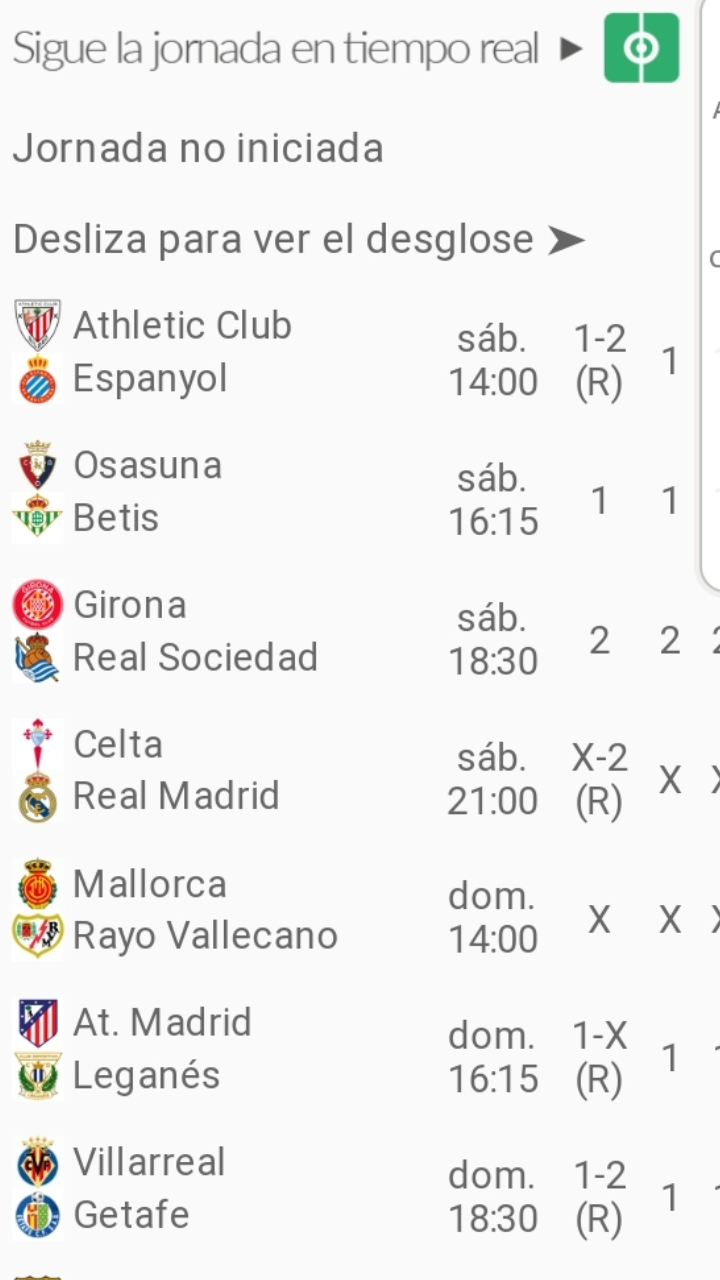720x1280 pixels.
Task: Tap the Real Sociedad crest
Action: tap(38, 657)
